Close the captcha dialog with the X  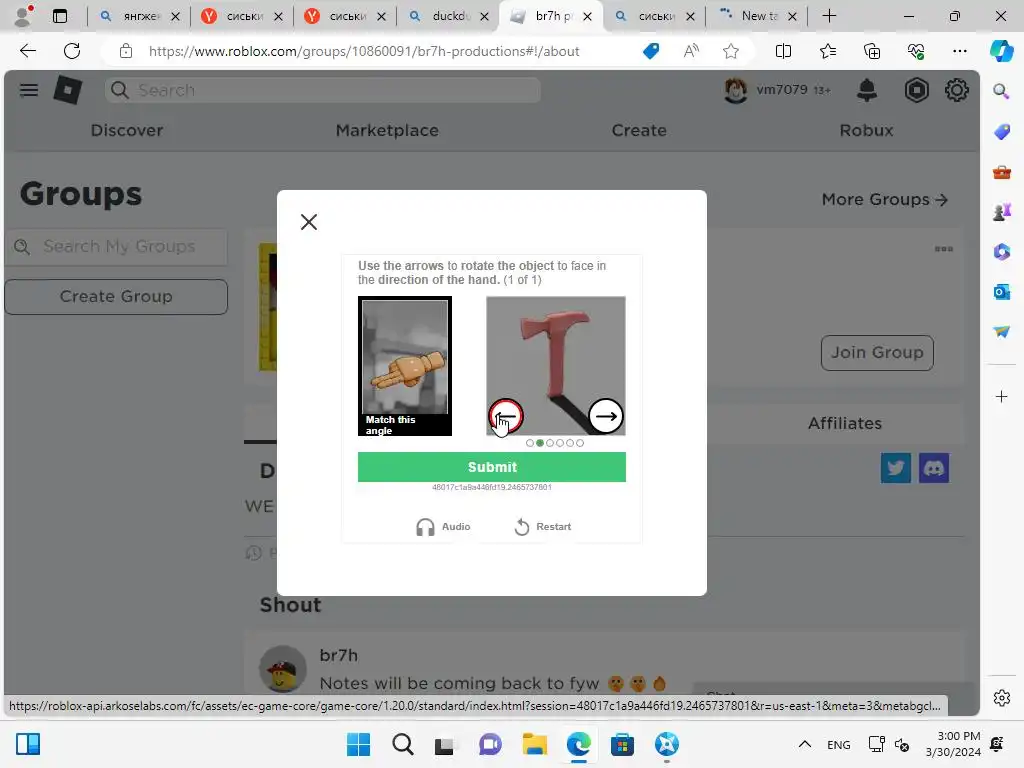pyautogui.click(x=309, y=222)
